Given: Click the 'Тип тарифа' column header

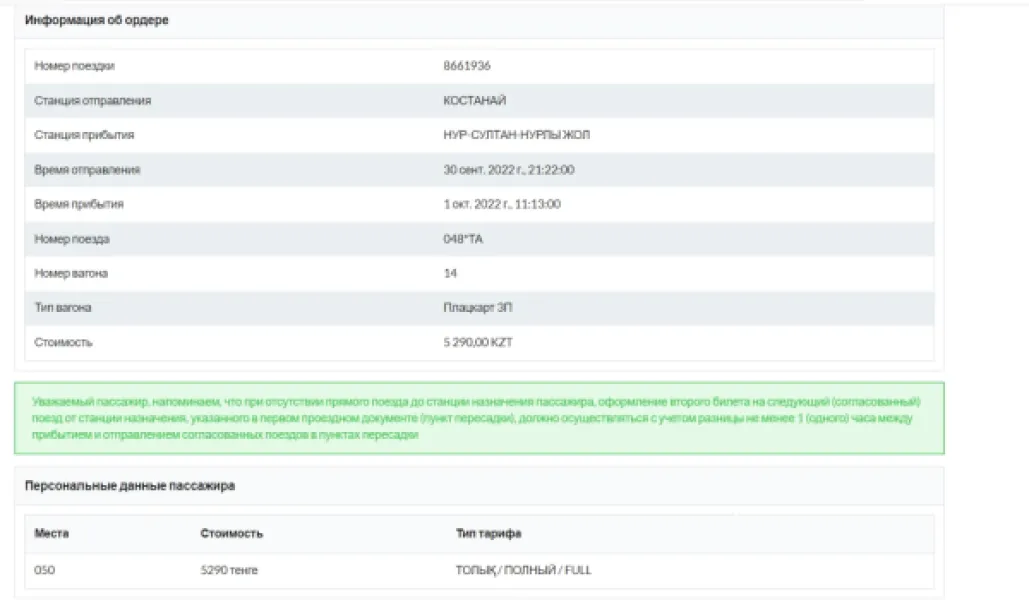Looking at the screenshot, I should click(488, 533).
